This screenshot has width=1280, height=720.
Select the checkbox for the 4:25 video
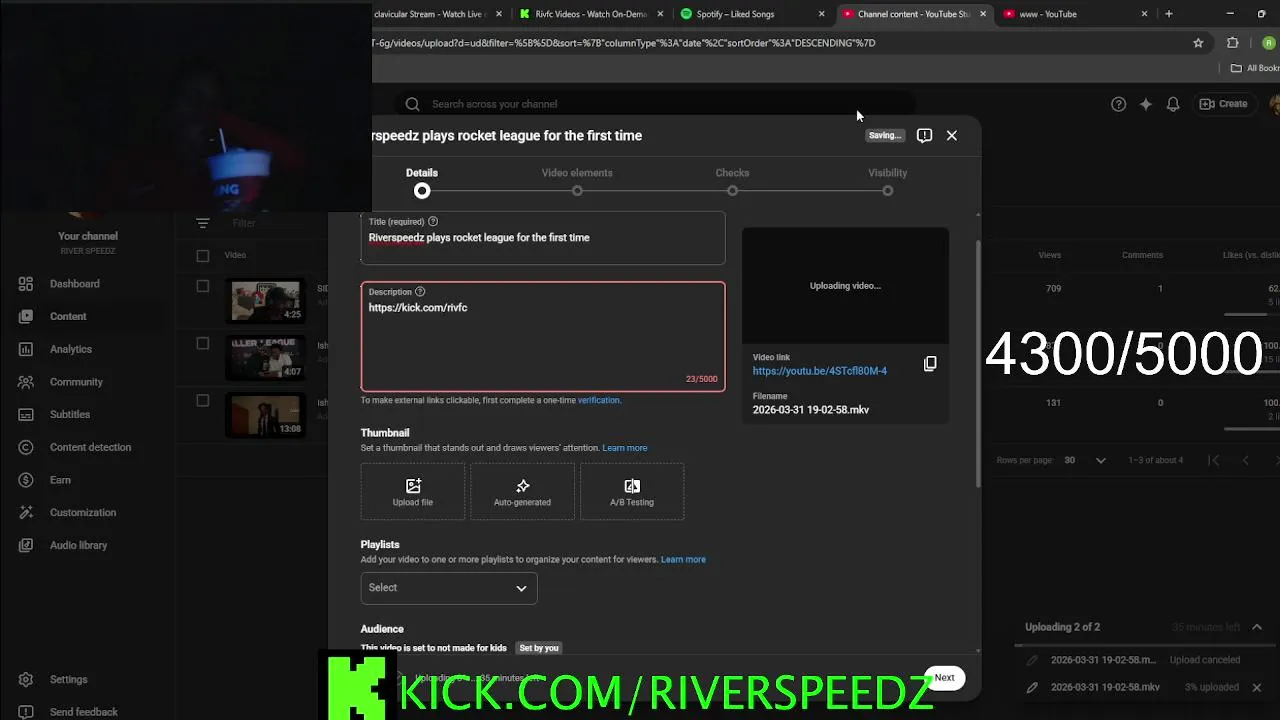pyautogui.click(x=203, y=286)
